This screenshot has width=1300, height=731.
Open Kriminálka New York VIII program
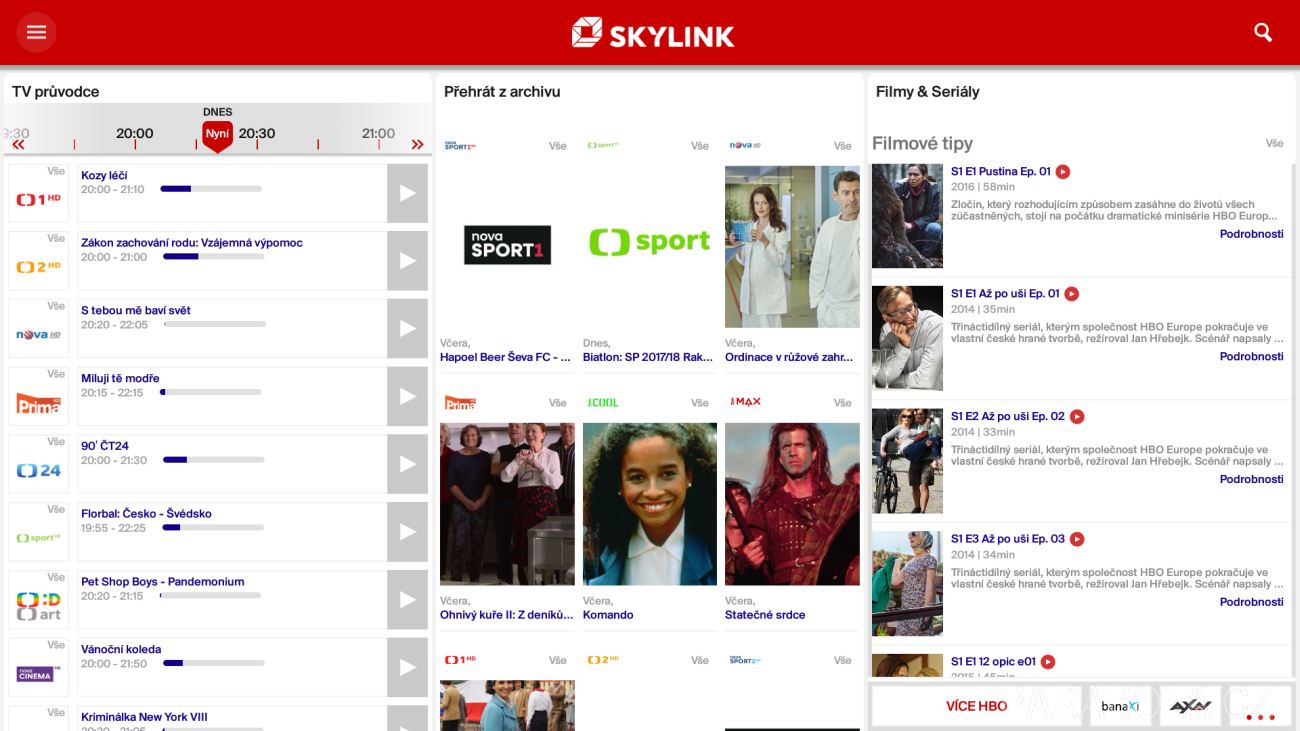pos(145,717)
